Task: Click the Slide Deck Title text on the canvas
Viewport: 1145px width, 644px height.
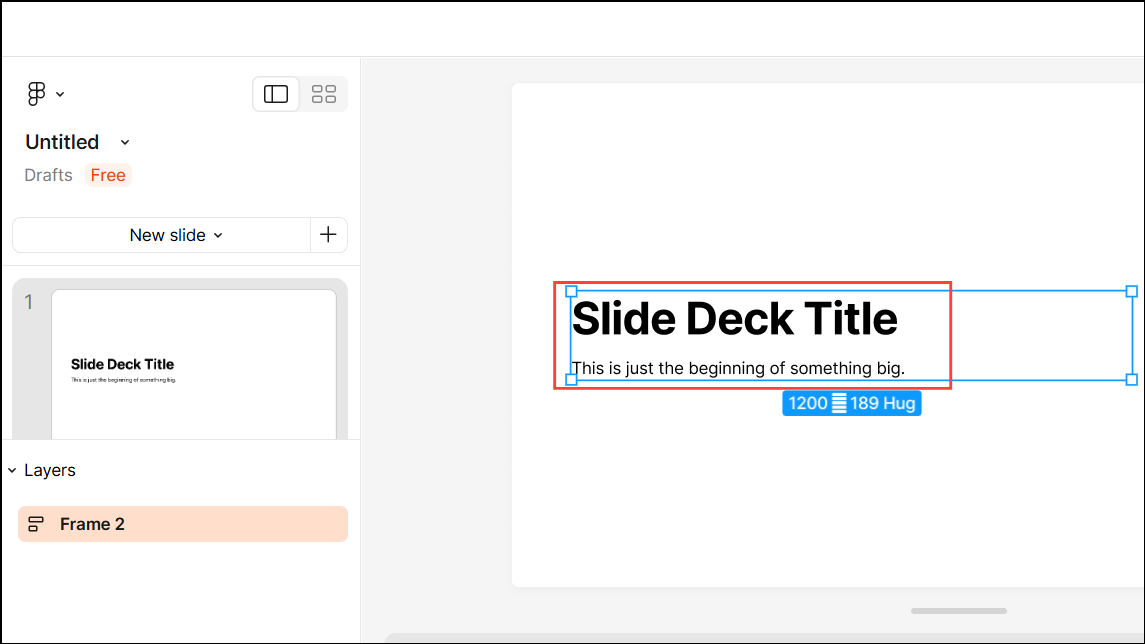Action: [737, 318]
